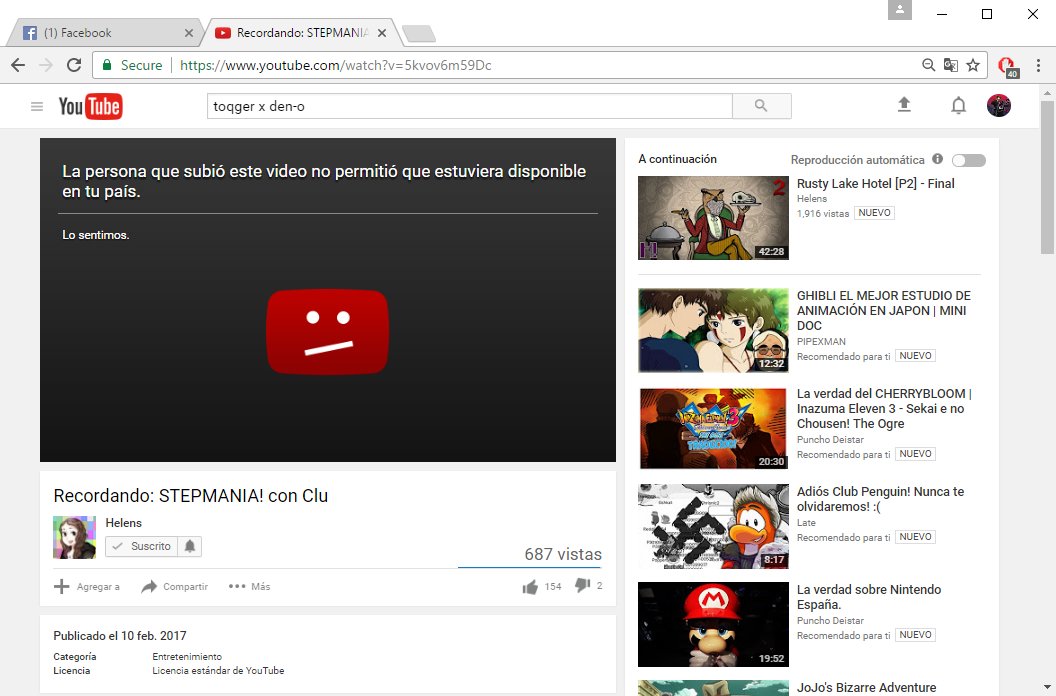
Task: Click the Late channel name
Action: pos(806,523)
